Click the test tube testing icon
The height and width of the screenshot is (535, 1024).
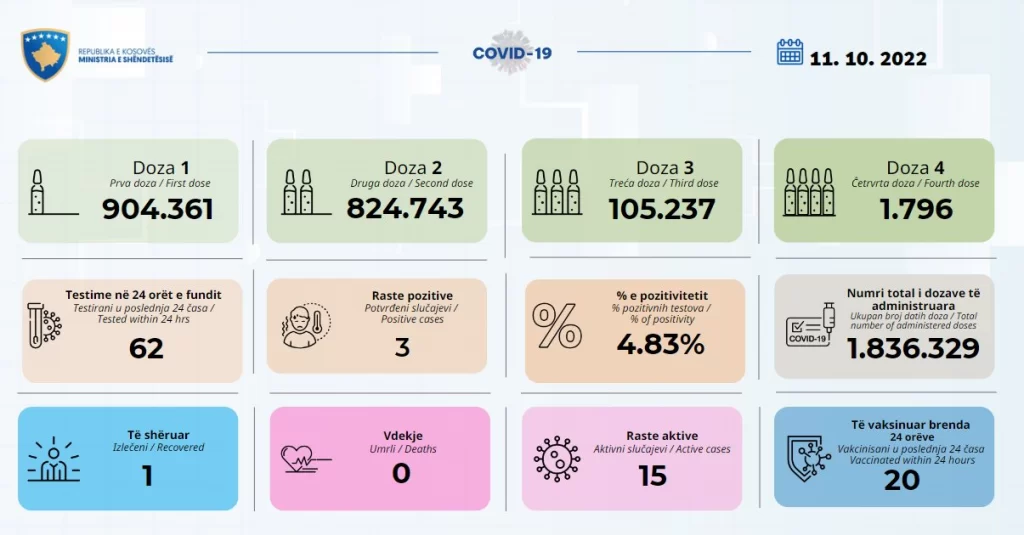tap(44, 325)
